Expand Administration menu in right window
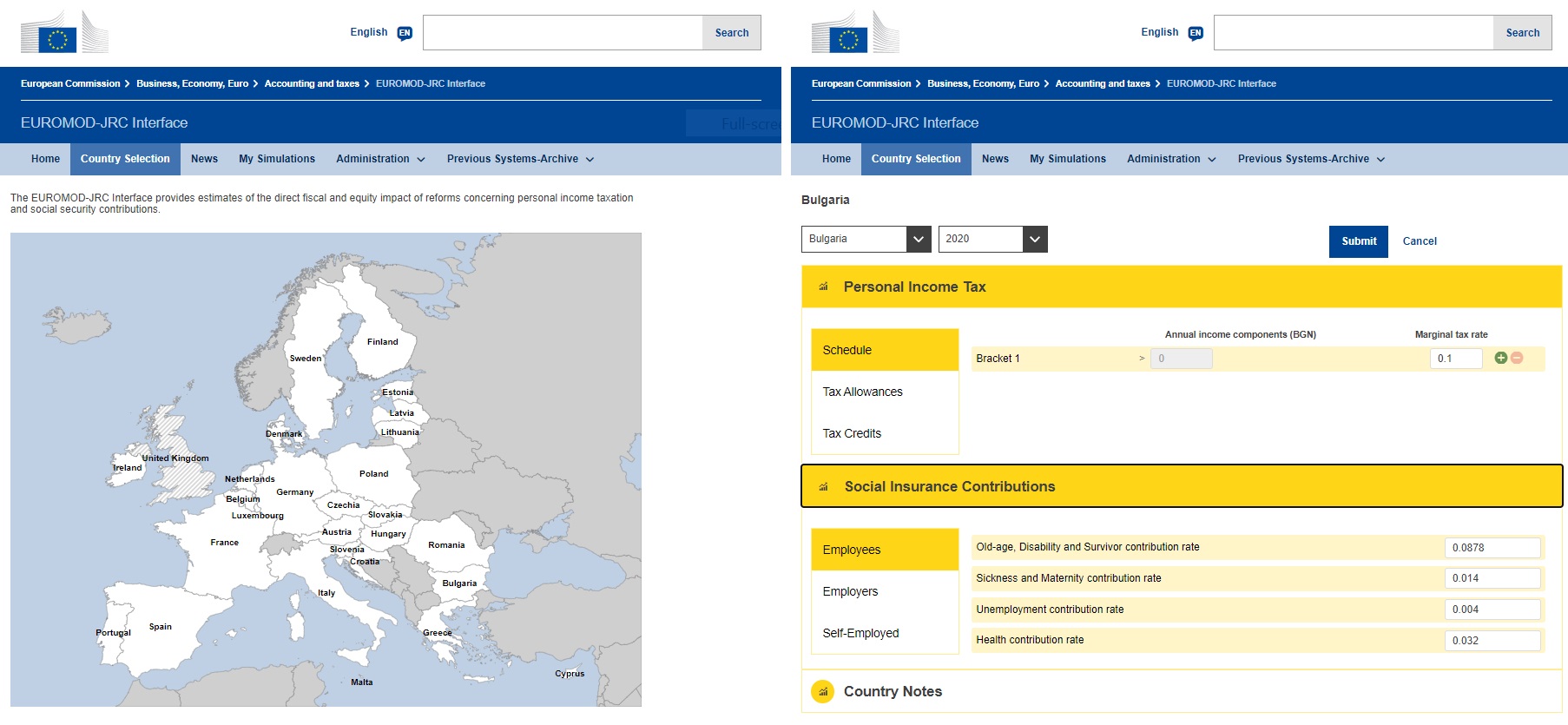 [x=1171, y=159]
